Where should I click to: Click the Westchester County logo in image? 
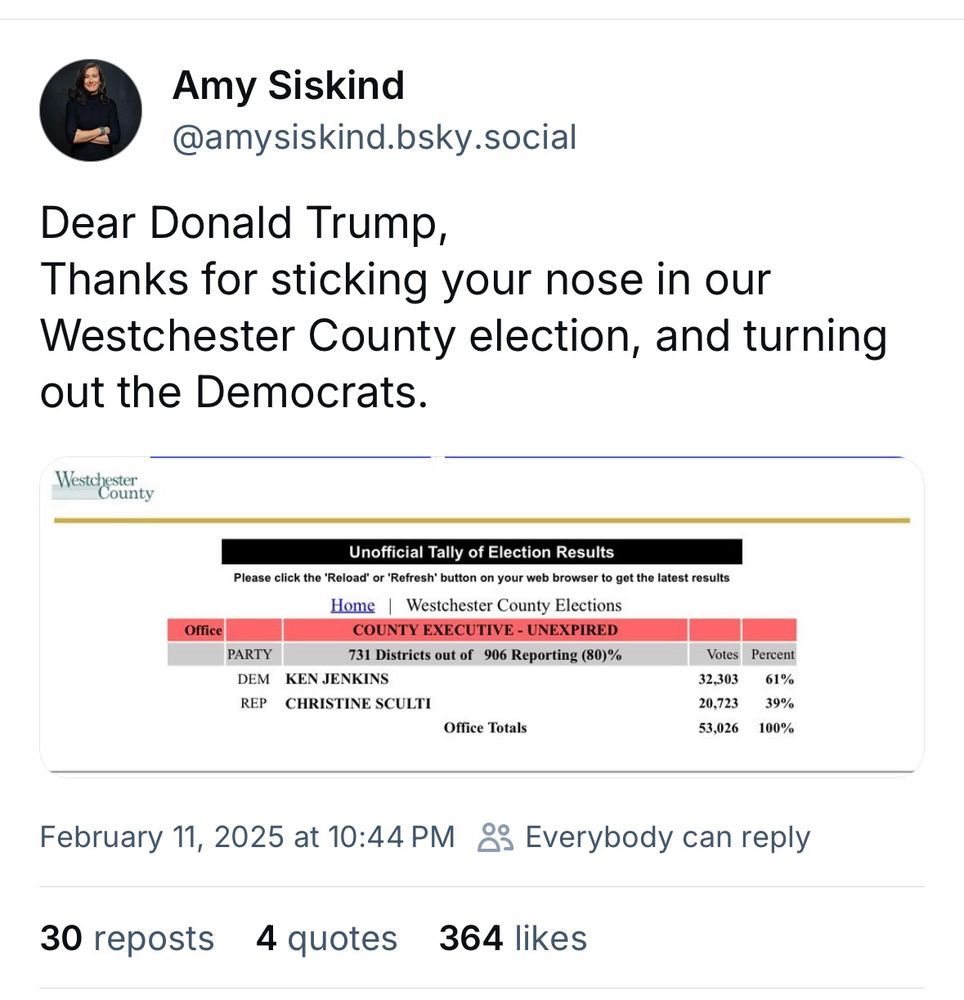(x=104, y=486)
